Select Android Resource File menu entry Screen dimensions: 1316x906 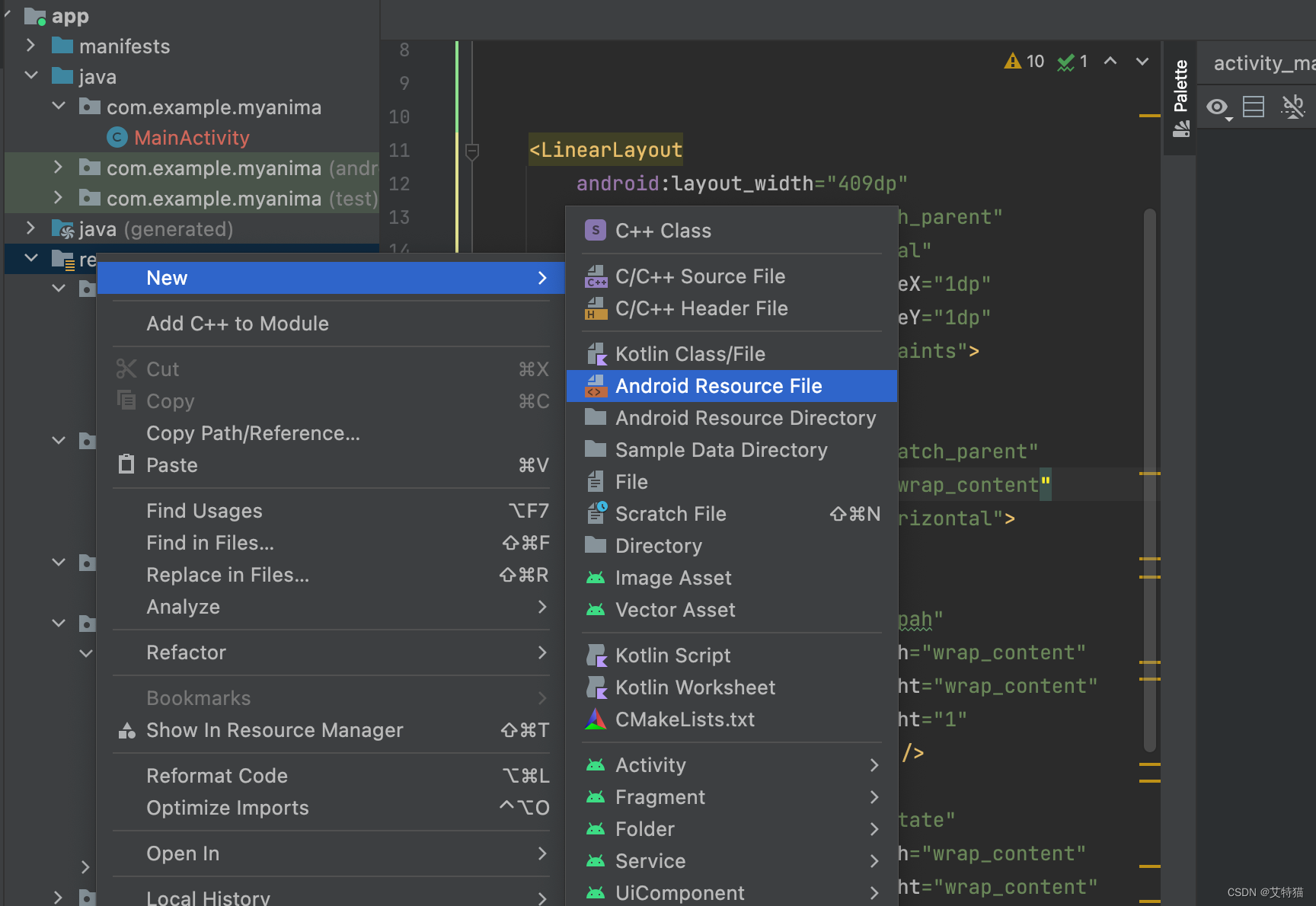click(718, 386)
